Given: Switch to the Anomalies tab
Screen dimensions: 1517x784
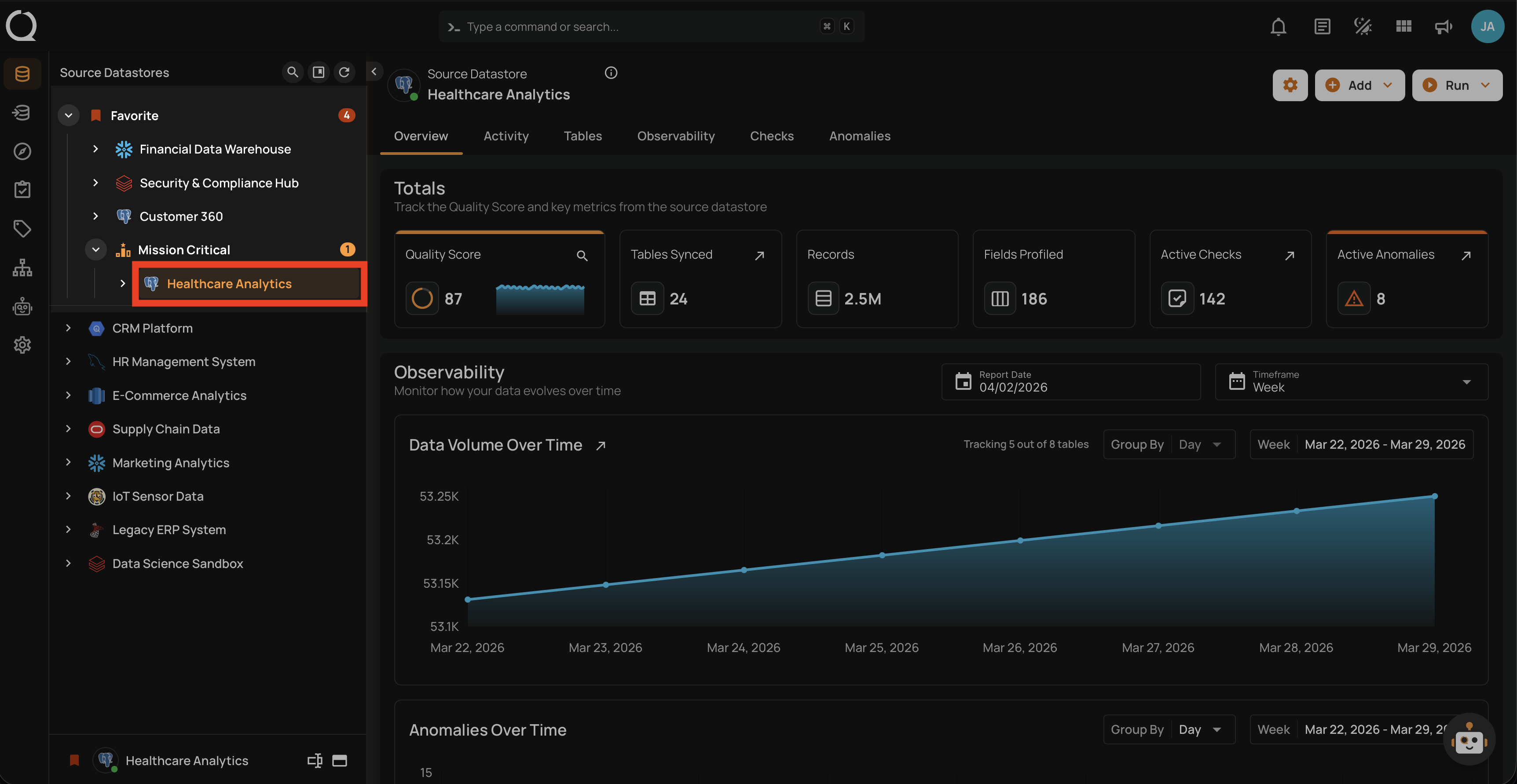Looking at the screenshot, I should pos(860,136).
